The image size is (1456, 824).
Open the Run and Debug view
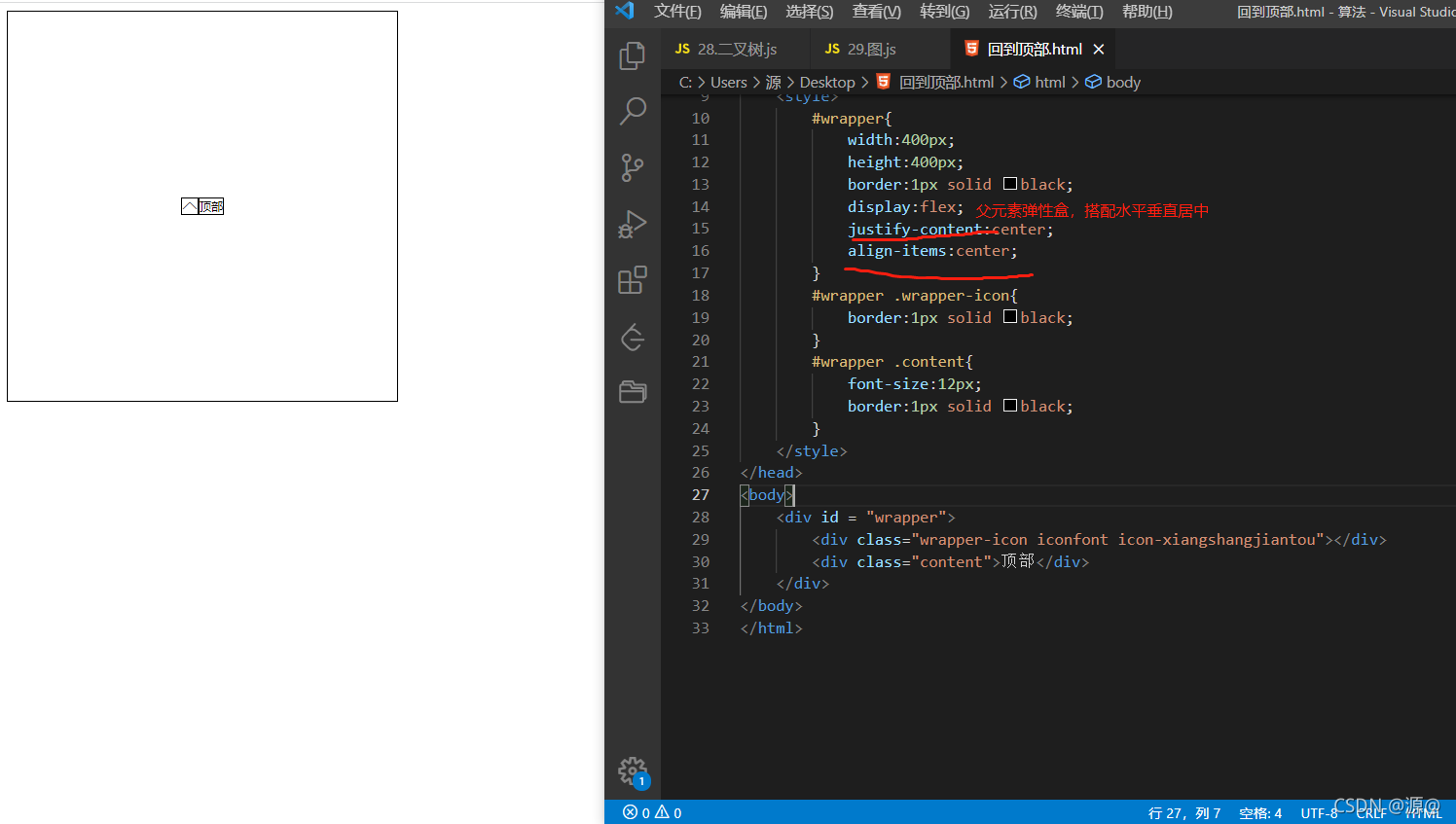click(x=633, y=225)
